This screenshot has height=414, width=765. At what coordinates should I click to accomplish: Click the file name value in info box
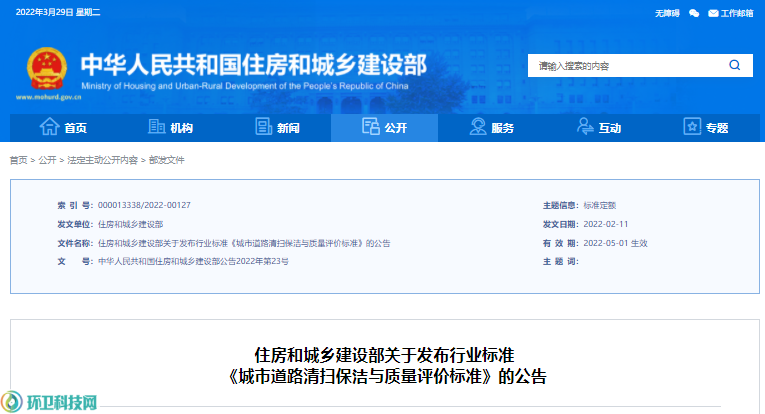(x=244, y=243)
